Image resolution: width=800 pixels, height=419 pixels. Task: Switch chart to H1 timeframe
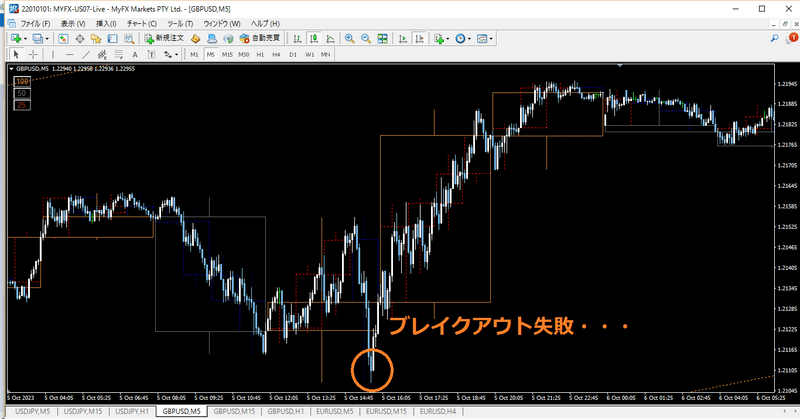click(260, 54)
